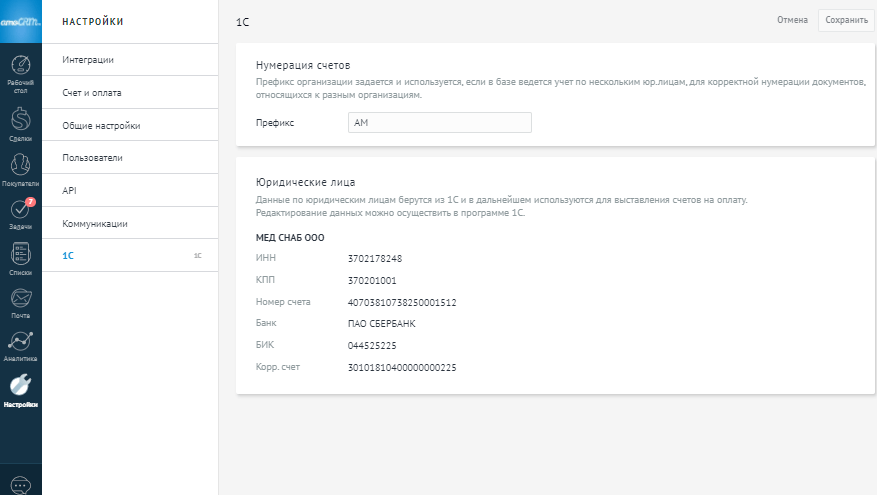The width and height of the screenshot is (877, 495).
Task: Open the Рабочий стол dashboard icon
Action: [21, 74]
